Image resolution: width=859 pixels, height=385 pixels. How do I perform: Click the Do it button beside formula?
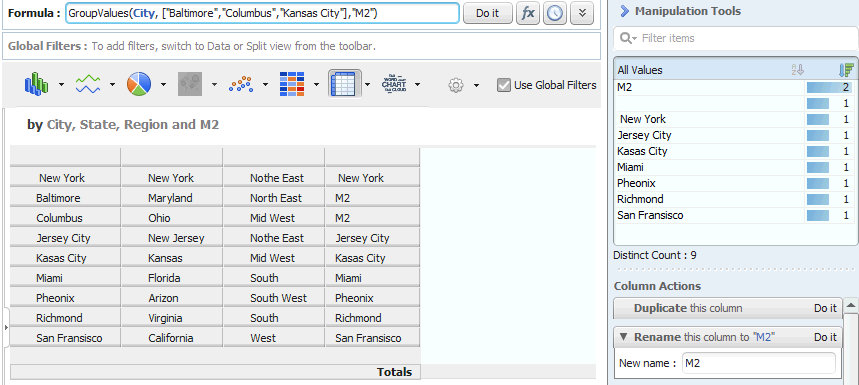[488, 13]
